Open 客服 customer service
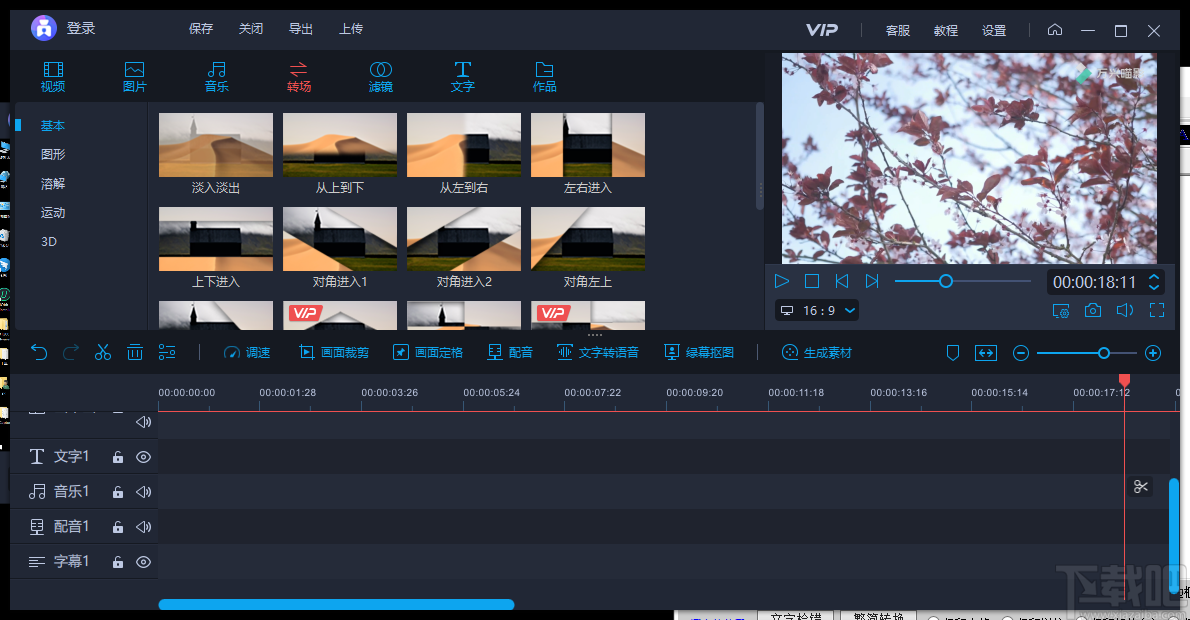 pos(898,30)
